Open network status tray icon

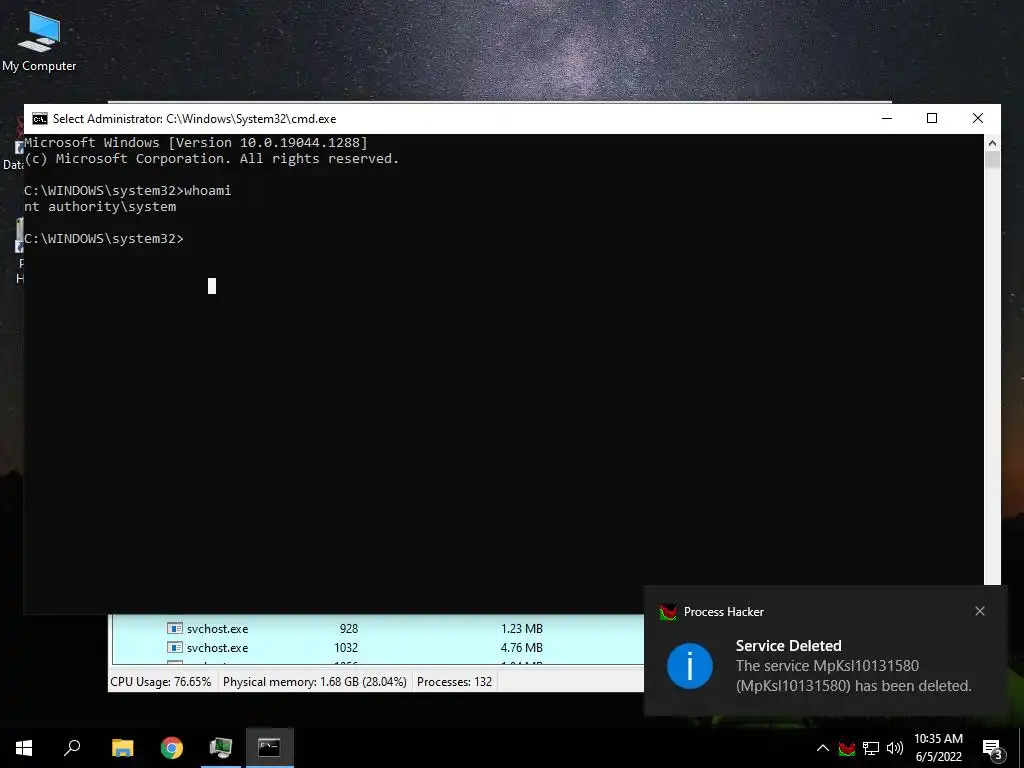(871, 748)
